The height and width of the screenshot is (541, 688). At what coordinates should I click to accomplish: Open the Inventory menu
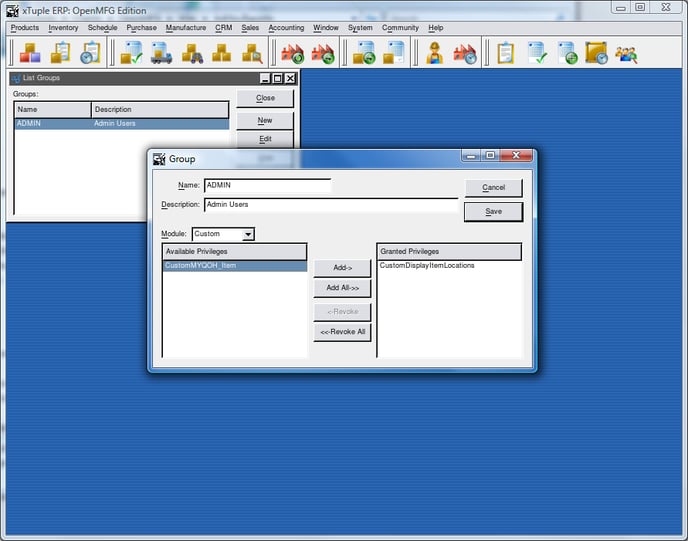(63, 28)
